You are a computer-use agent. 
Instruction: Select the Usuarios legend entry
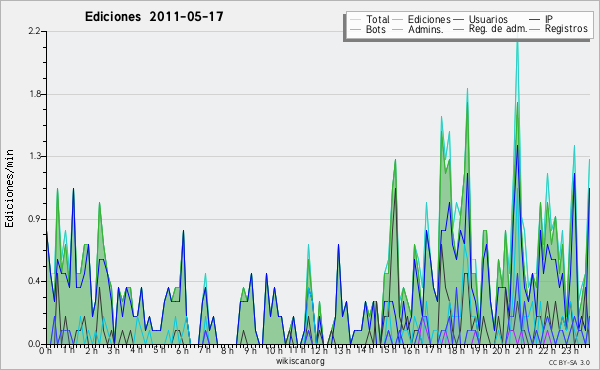480,19
